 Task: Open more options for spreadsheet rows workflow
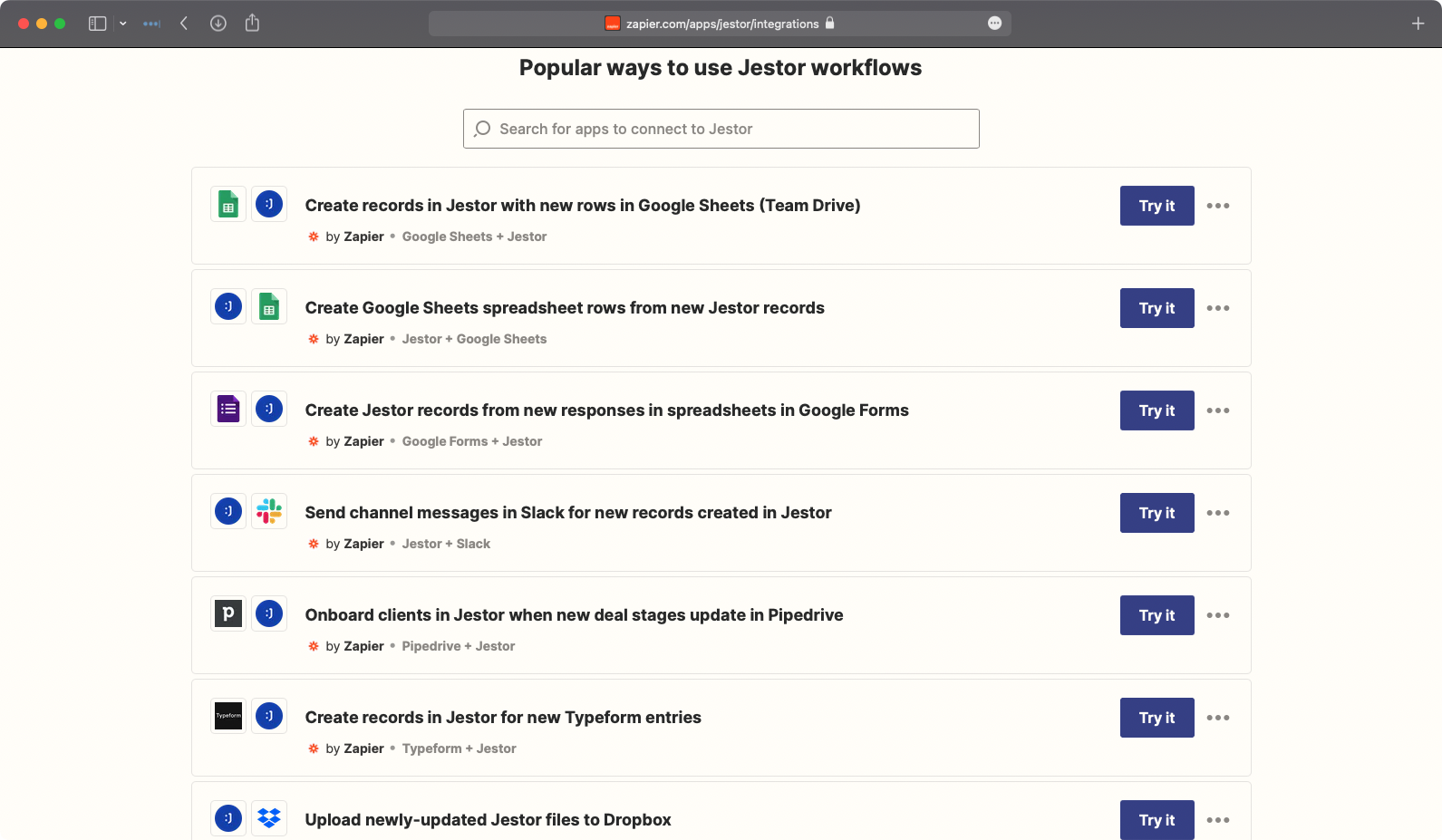point(1218,308)
